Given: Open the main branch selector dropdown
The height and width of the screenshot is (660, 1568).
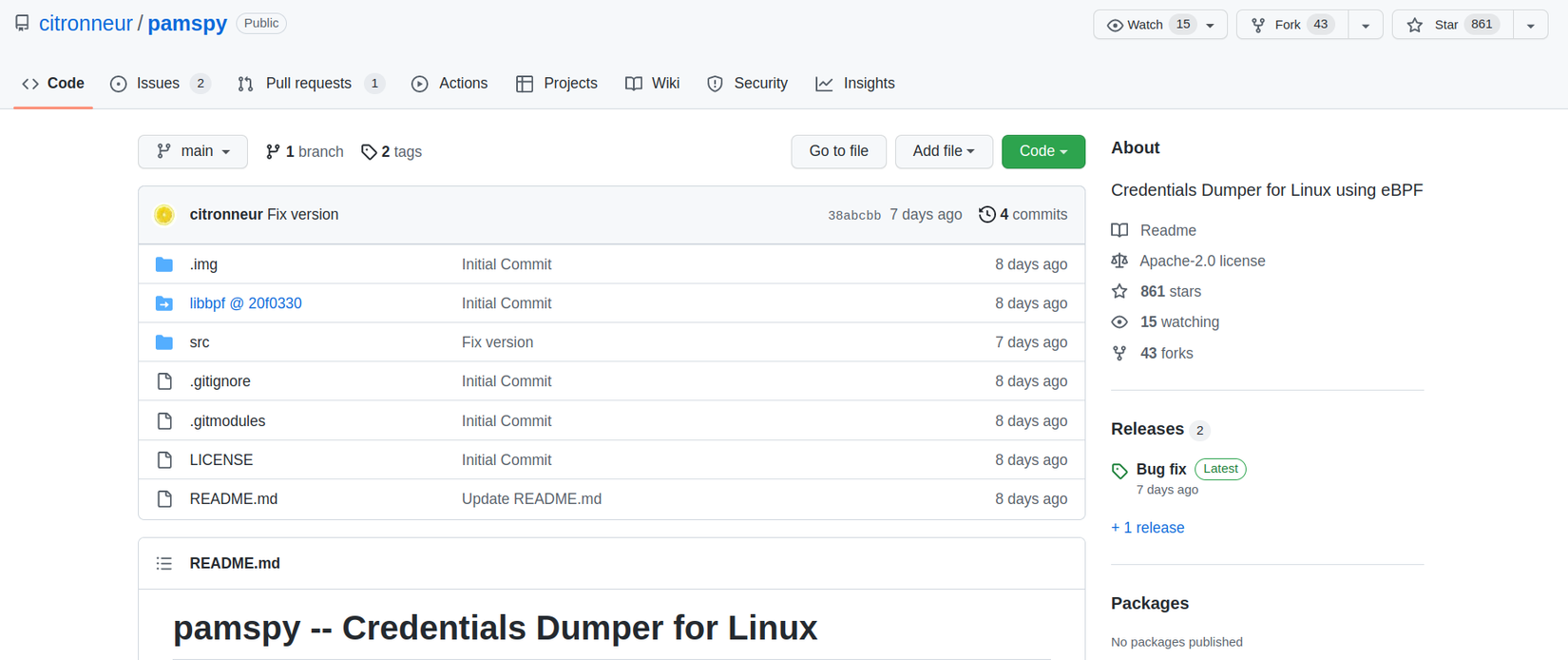Looking at the screenshot, I should click(x=193, y=152).
